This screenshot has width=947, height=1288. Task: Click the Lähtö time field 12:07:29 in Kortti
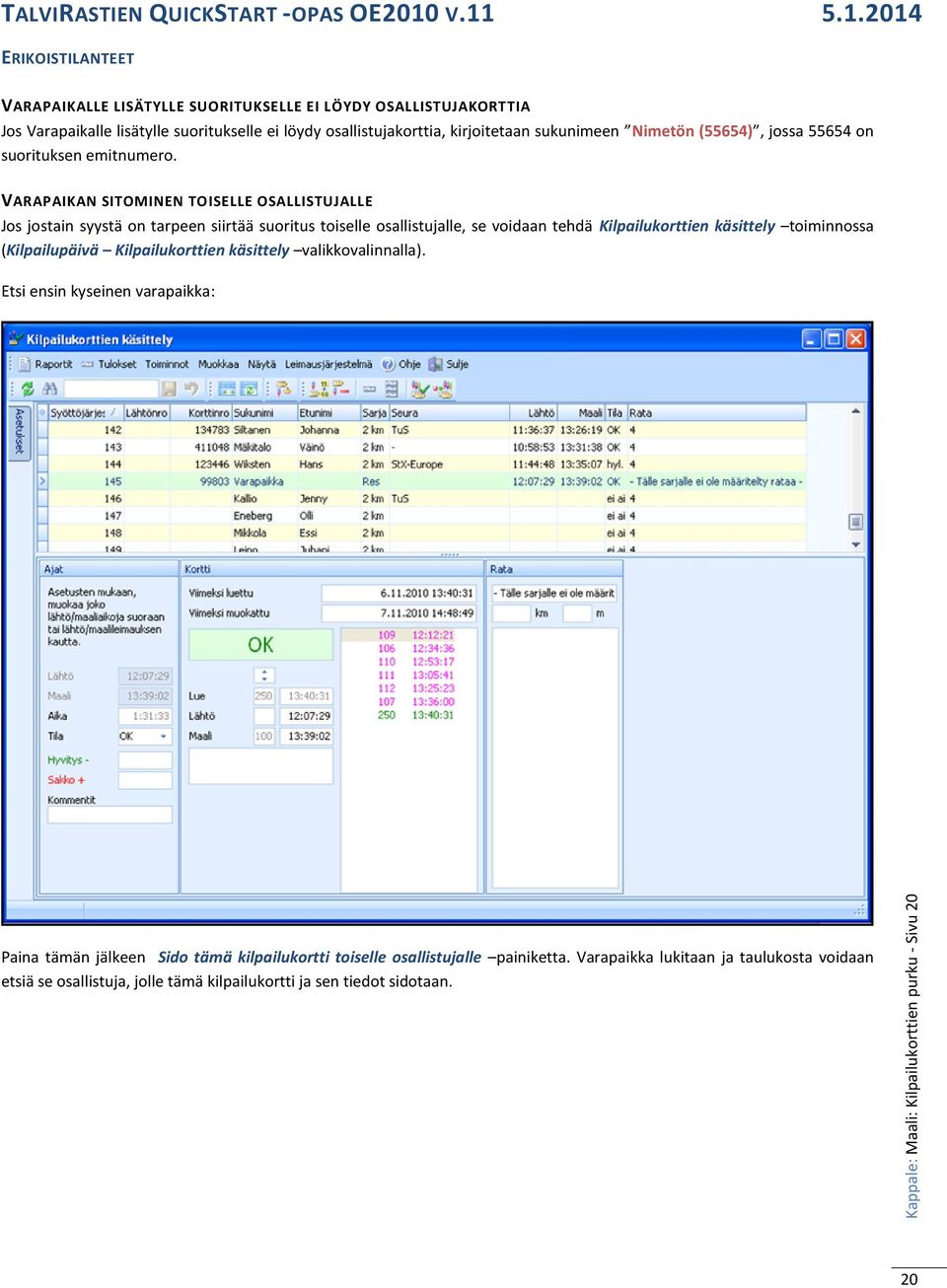click(x=307, y=716)
